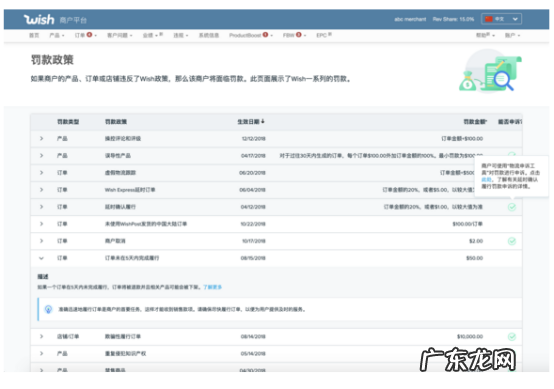Expand the 04/17/2018 penalty row chevron
The height and width of the screenshot is (389, 554).
(x=41, y=155)
